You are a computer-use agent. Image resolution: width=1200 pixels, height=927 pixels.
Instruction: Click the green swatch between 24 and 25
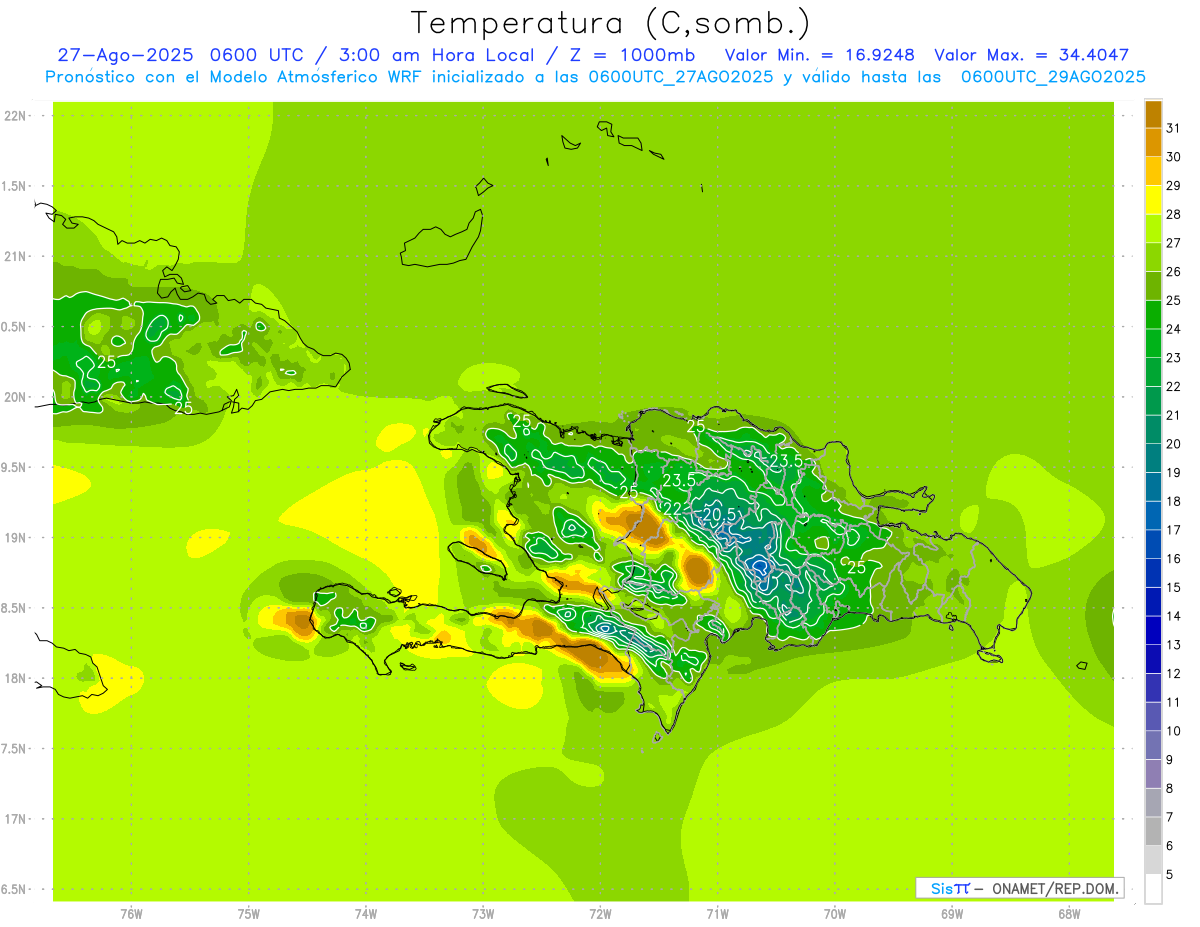pyautogui.click(x=1153, y=314)
